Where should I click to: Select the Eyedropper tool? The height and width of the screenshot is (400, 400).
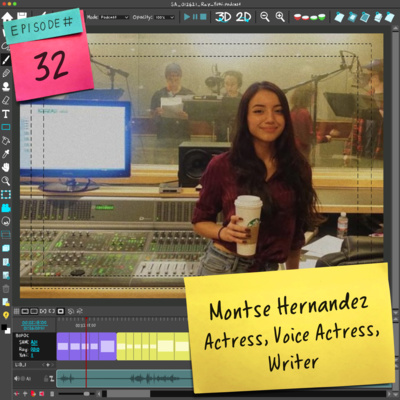point(6,154)
